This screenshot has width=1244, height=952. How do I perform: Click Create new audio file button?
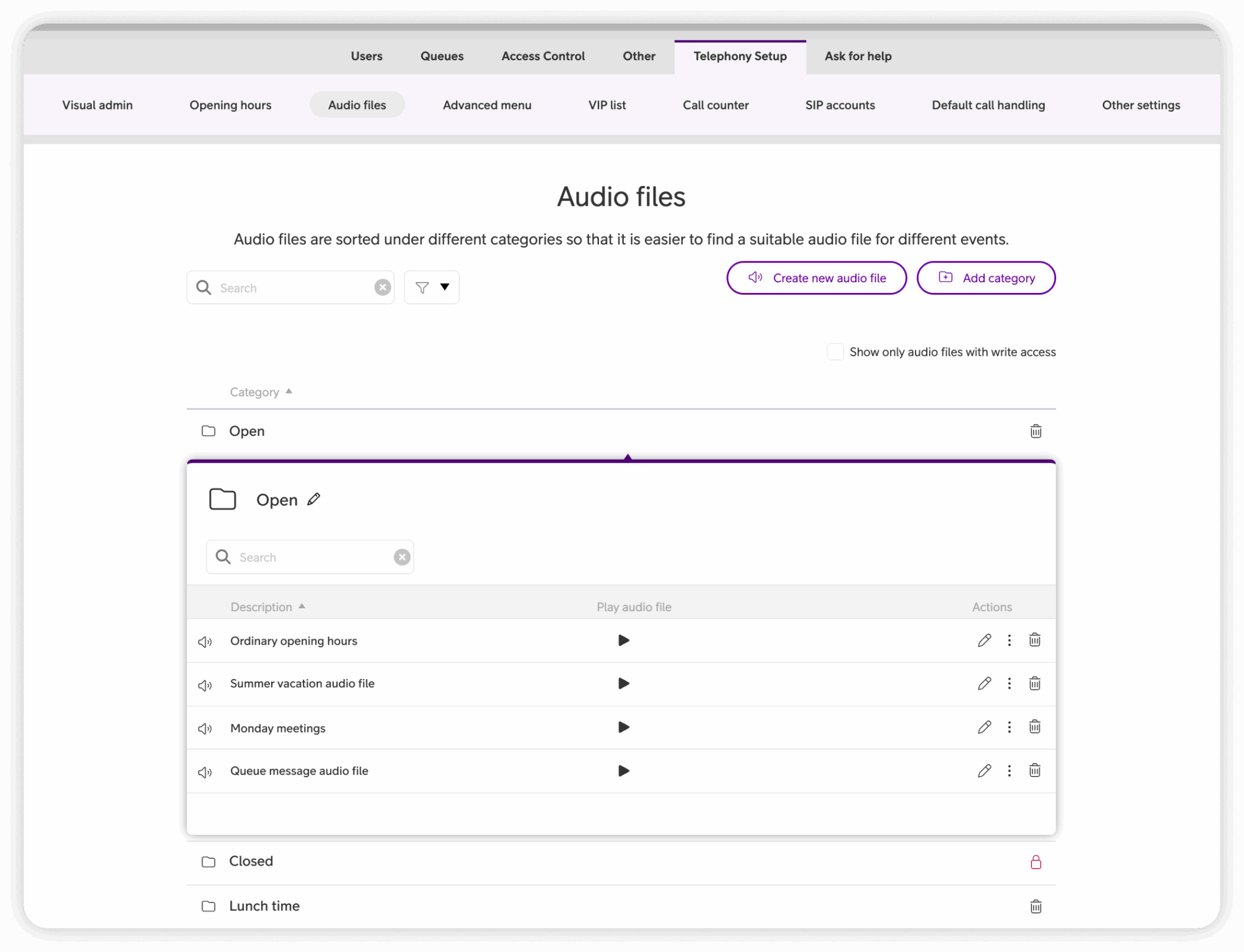tap(816, 278)
